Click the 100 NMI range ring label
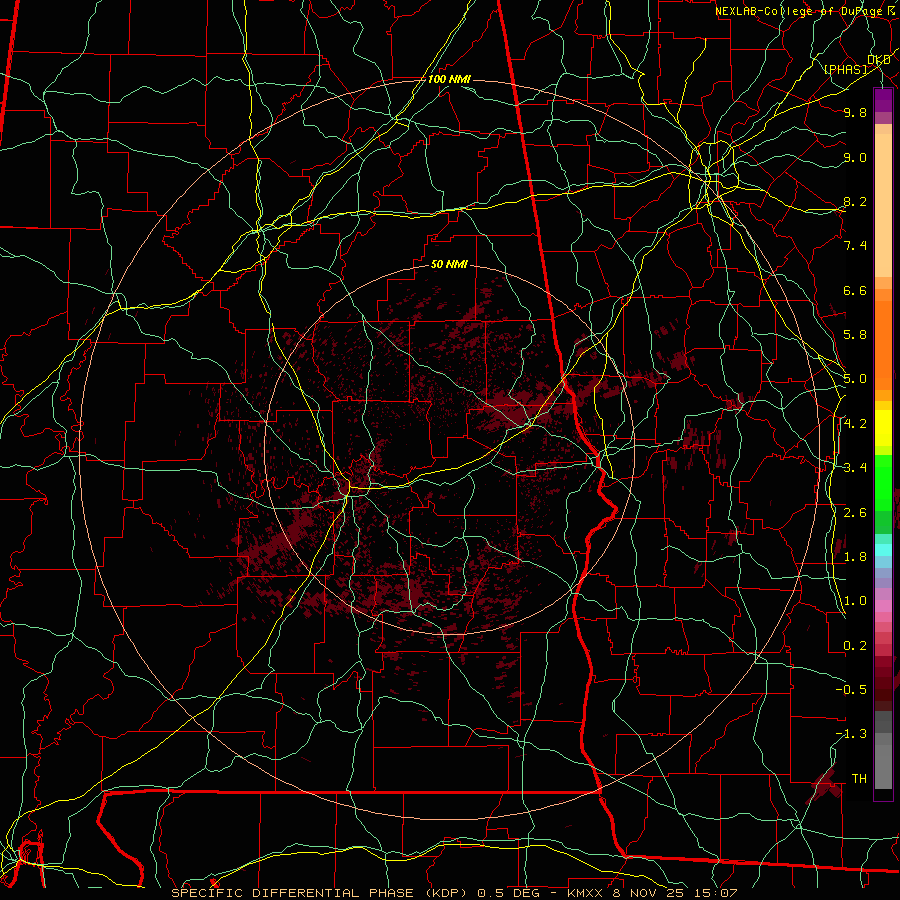Screen dimensions: 900x900 449,79
